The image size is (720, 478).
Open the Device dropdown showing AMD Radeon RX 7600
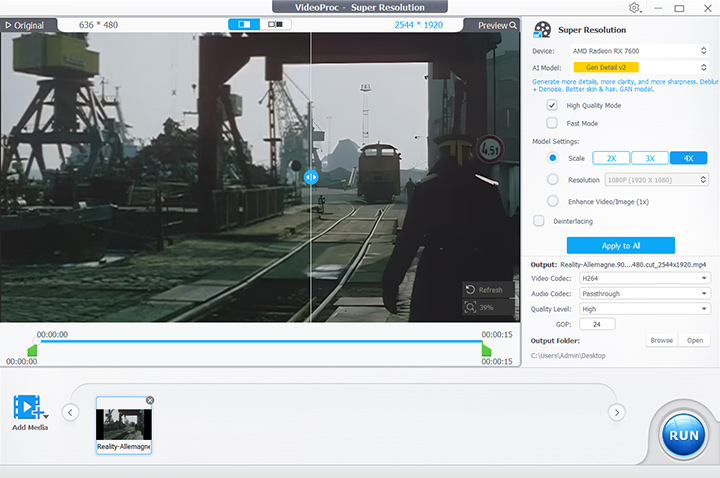click(639, 50)
